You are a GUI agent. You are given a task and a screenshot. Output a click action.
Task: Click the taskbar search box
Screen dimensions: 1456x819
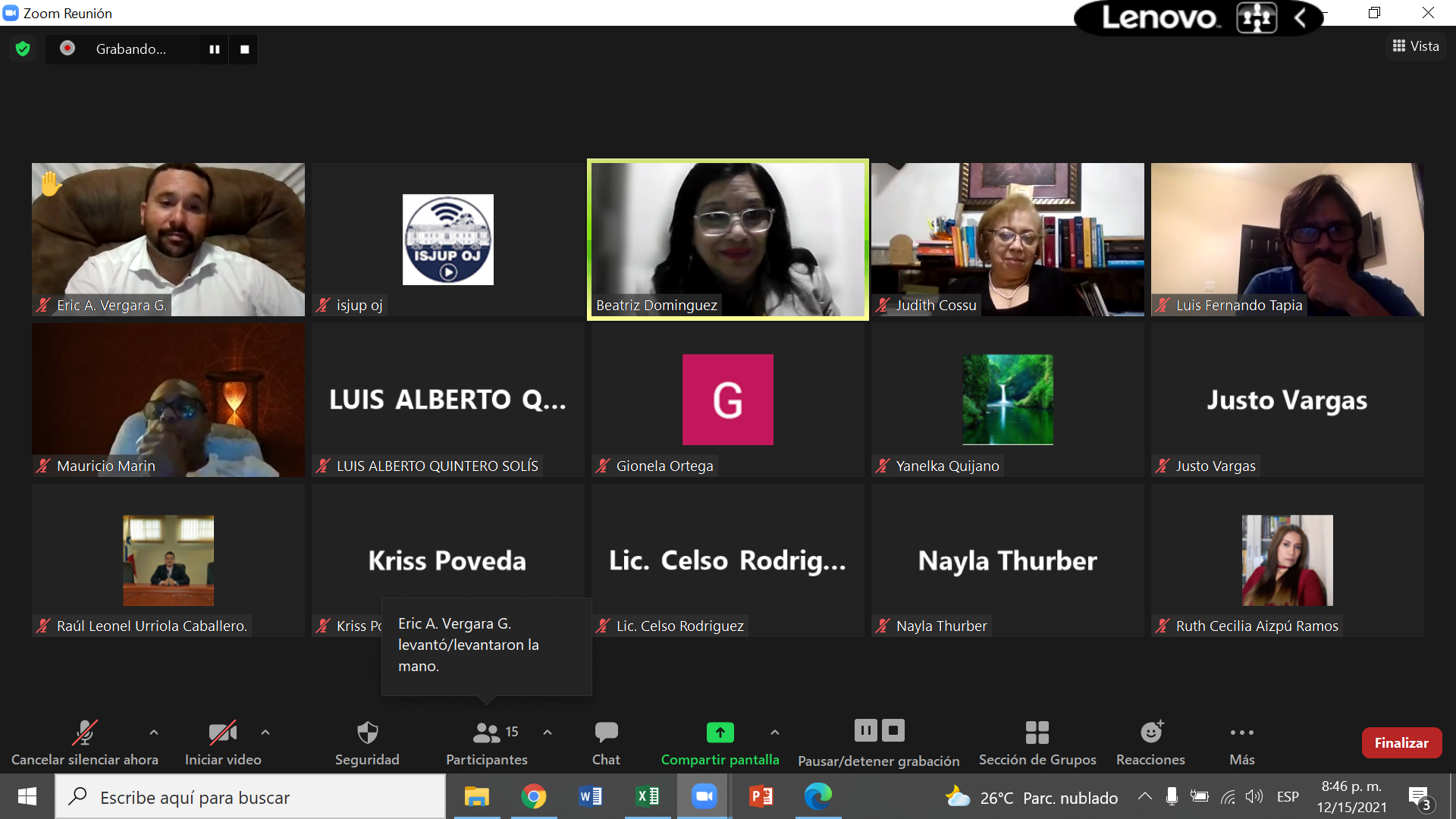pyautogui.click(x=250, y=797)
